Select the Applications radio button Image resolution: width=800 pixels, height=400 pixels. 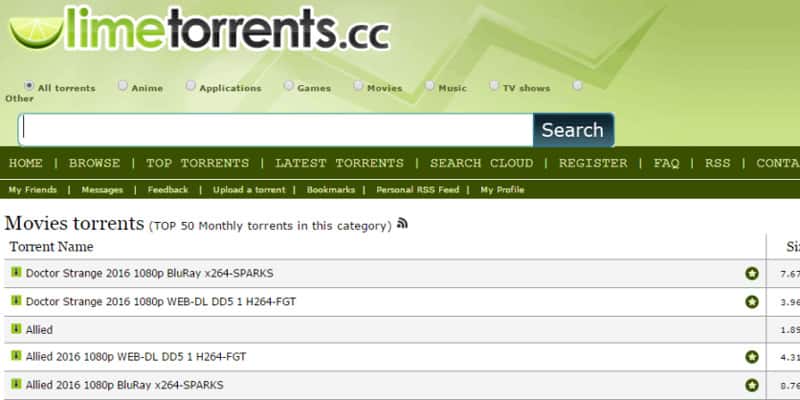190,86
